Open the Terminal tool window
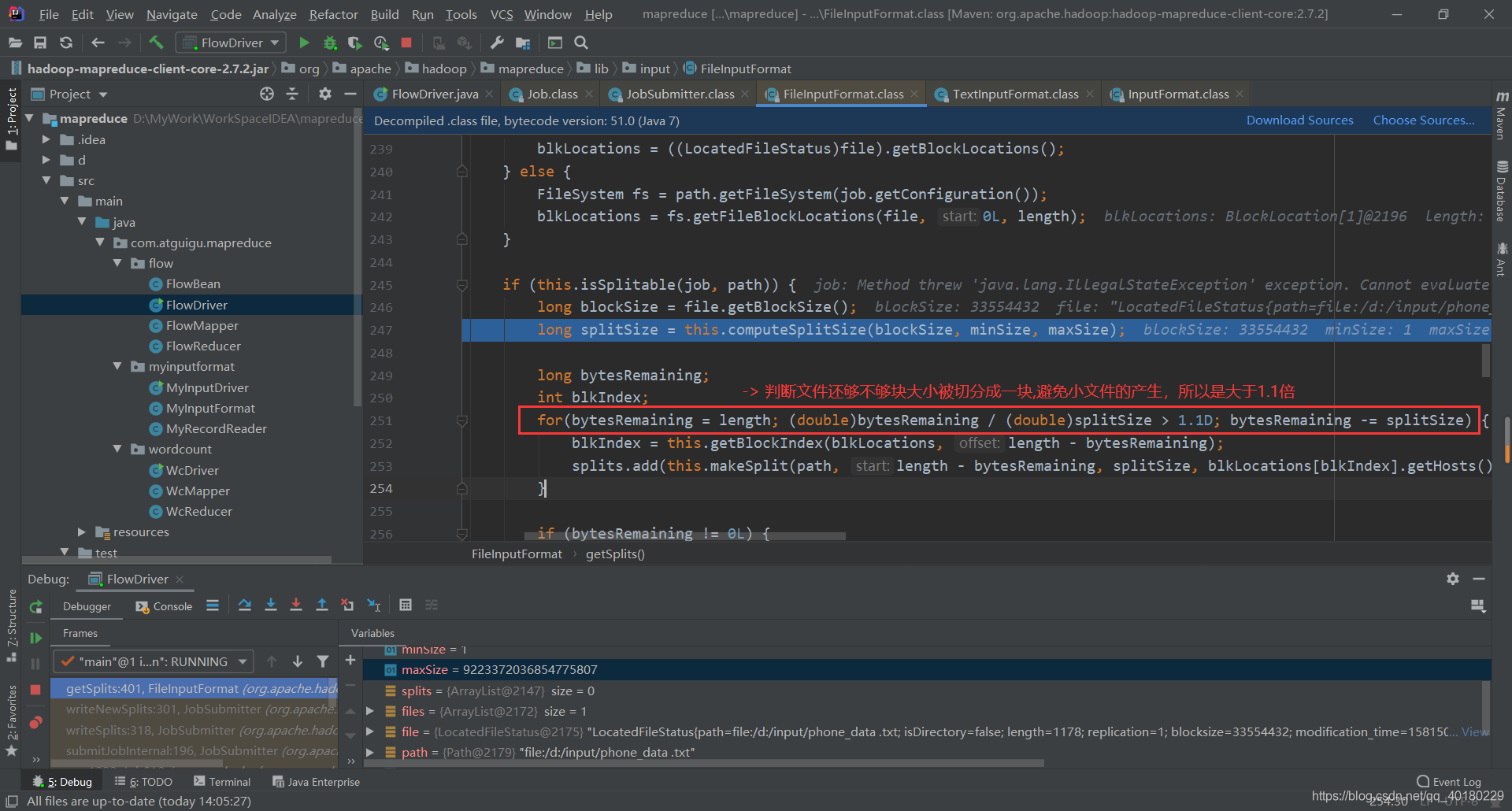Image resolution: width=1512 pixels, height=811 pixels. [222, 782]
